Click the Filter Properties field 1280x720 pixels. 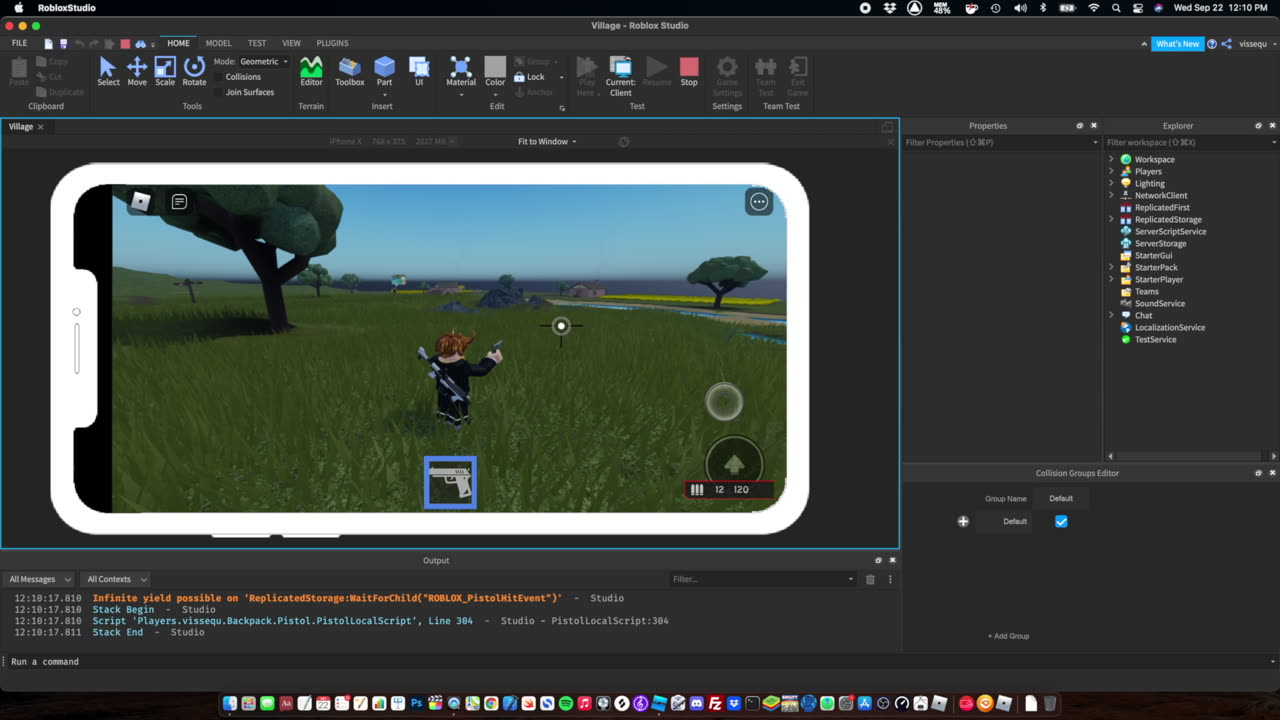click(x=1001, y=143)
